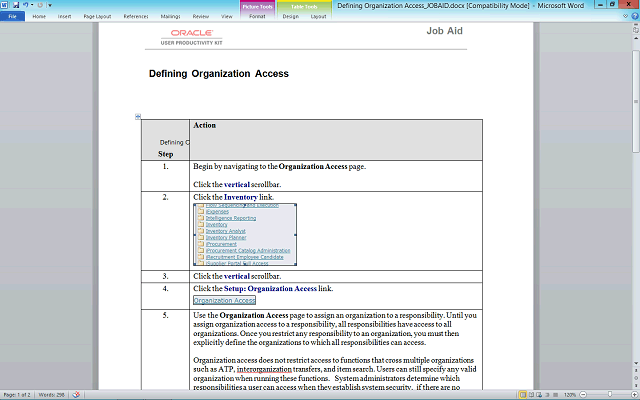Open the Page Layout ribbon tab
The image size is (640, 400).
[x=97, y=17]
